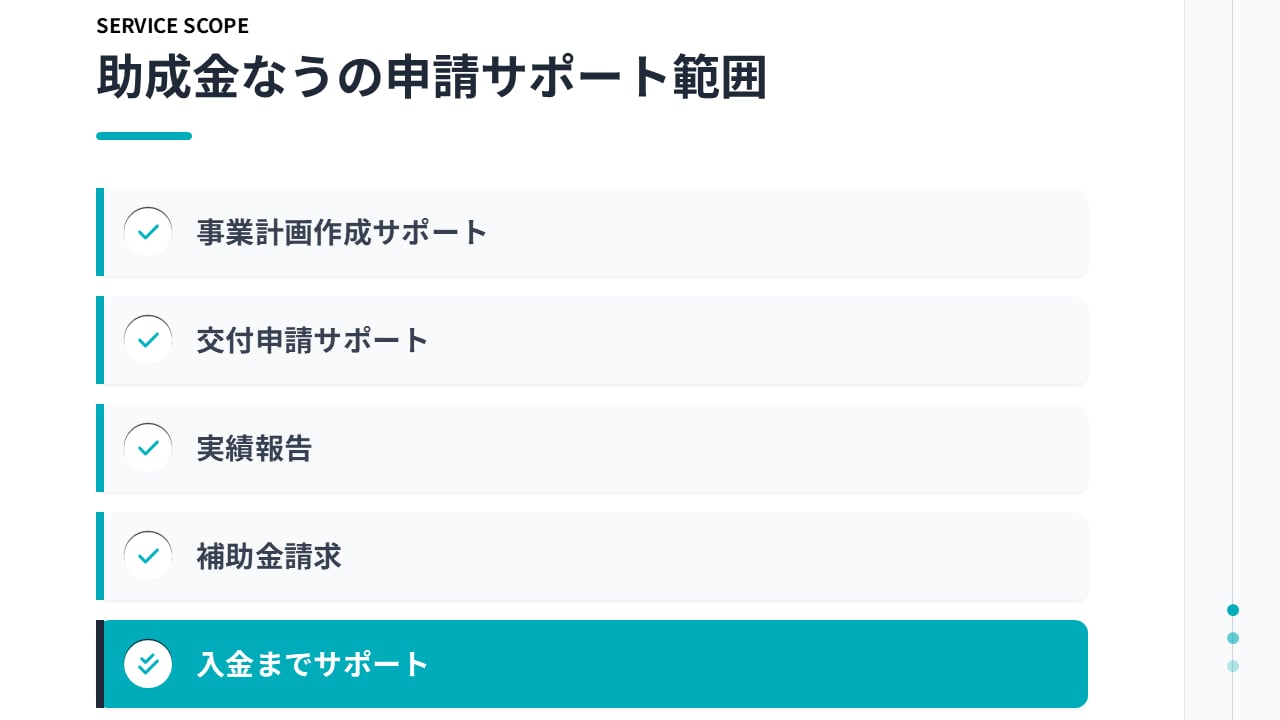This screenshot has width=1280, height=720.
Task: Jump to the third page indicator dot
Action: (1233, 666)
